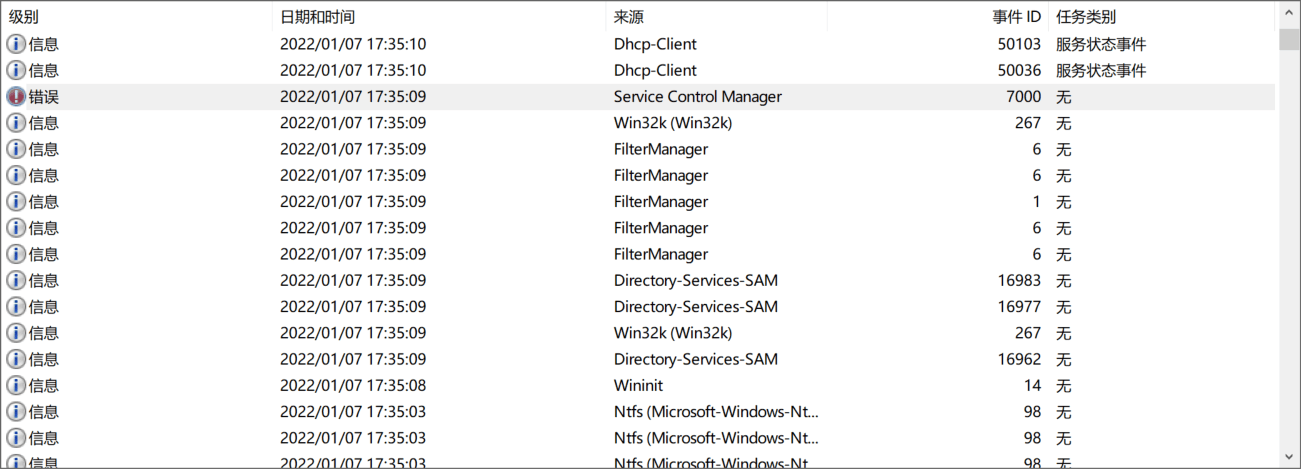Select the 信息 level text in Wininit row
The height and width of the screenshot is (469, 1301).
[44, 385]
